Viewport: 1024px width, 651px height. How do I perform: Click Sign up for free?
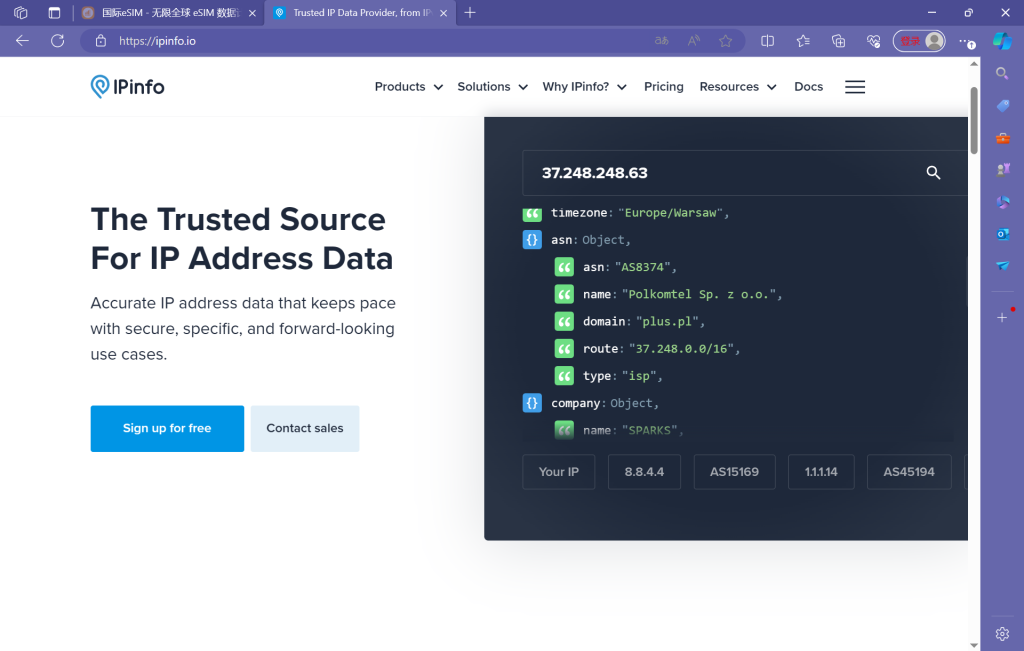167,428
